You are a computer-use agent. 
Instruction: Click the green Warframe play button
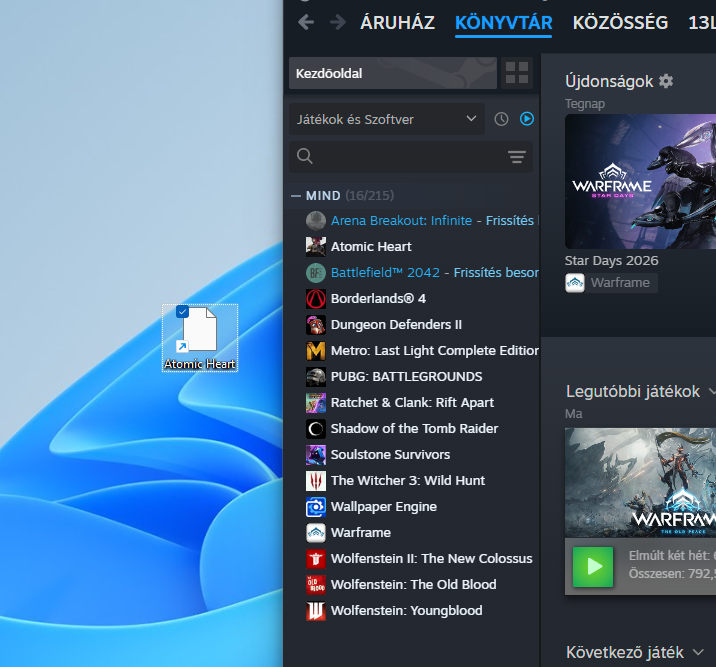pyautogui.click(x=593, y=567)
